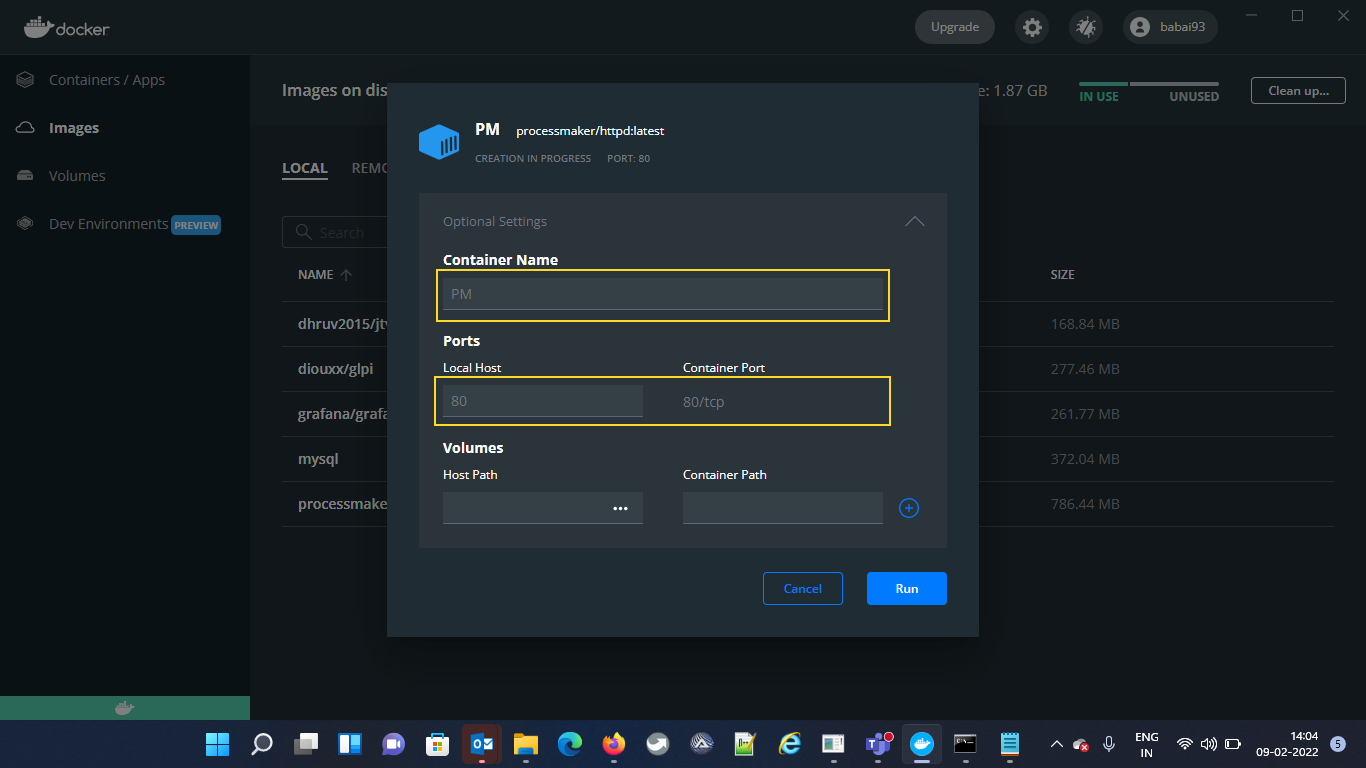
Task: Click the microphone tray icon
Action: pos(1109,744)
